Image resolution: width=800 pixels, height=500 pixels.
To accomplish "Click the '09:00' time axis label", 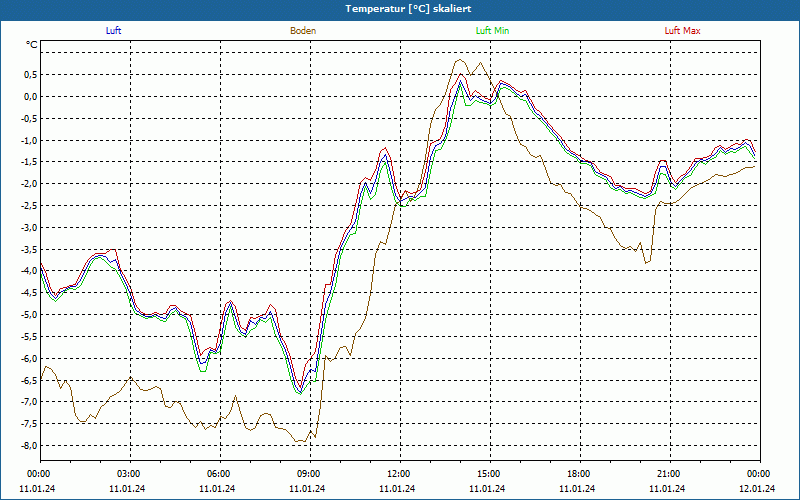I will pyautogui.click(x=310, y=474).
